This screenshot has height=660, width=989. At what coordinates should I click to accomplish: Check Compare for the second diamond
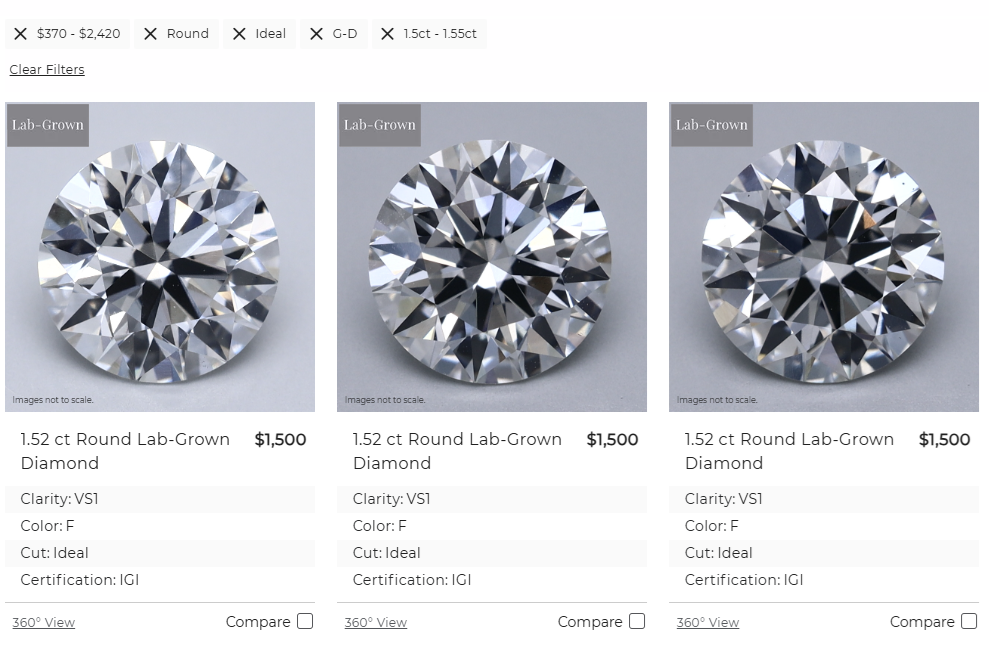point(637,622)
